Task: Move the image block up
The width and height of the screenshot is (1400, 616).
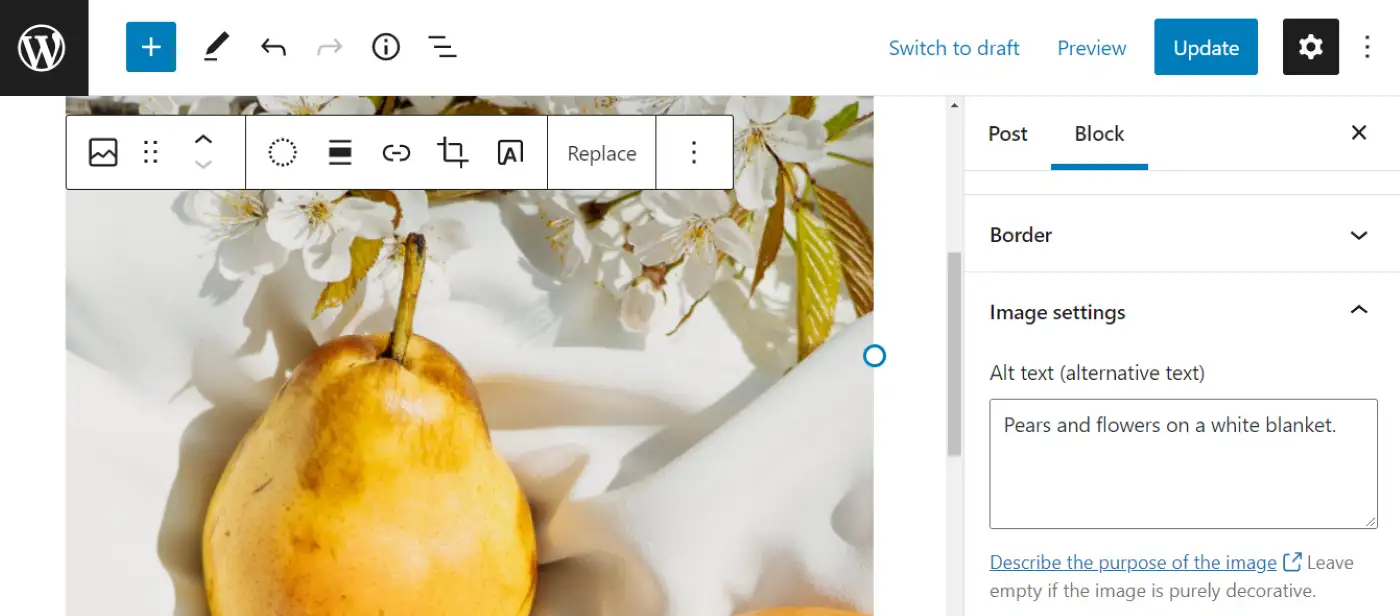Action: tap(203, 140)
